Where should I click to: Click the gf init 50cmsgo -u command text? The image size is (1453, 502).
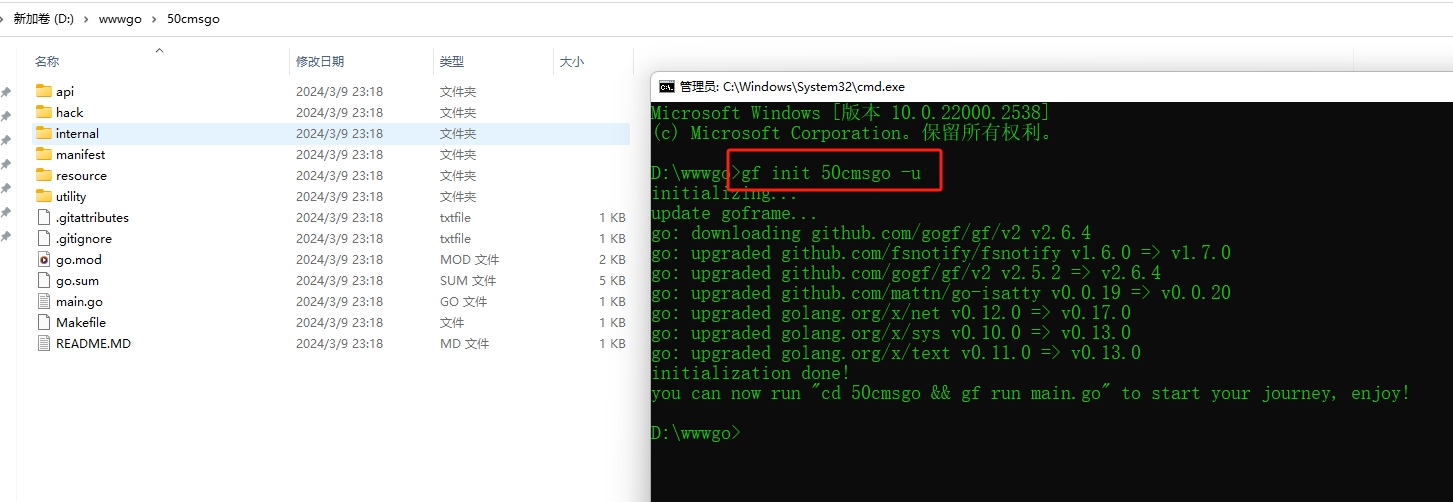[x=830, y=173]
